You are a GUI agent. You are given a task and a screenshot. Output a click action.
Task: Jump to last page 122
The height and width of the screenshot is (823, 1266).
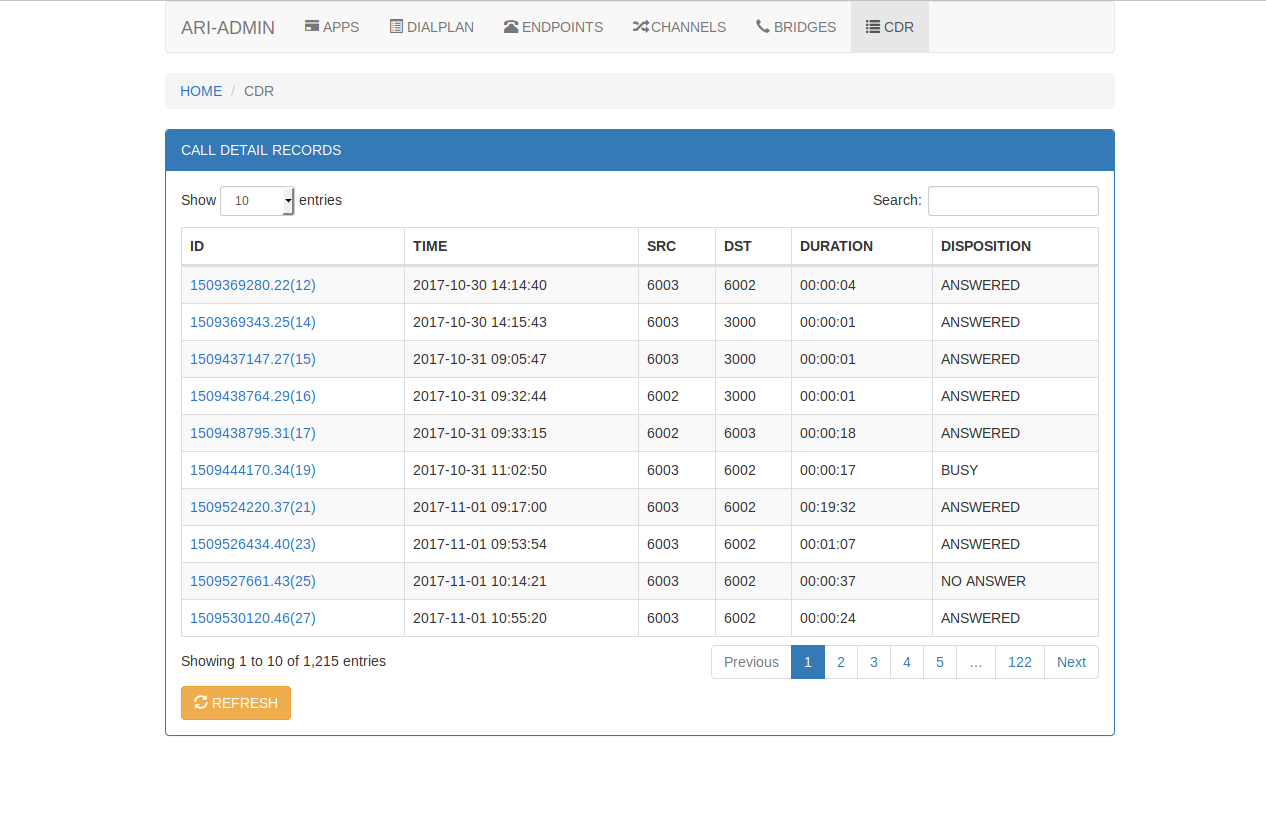[x=1020, y=662]
